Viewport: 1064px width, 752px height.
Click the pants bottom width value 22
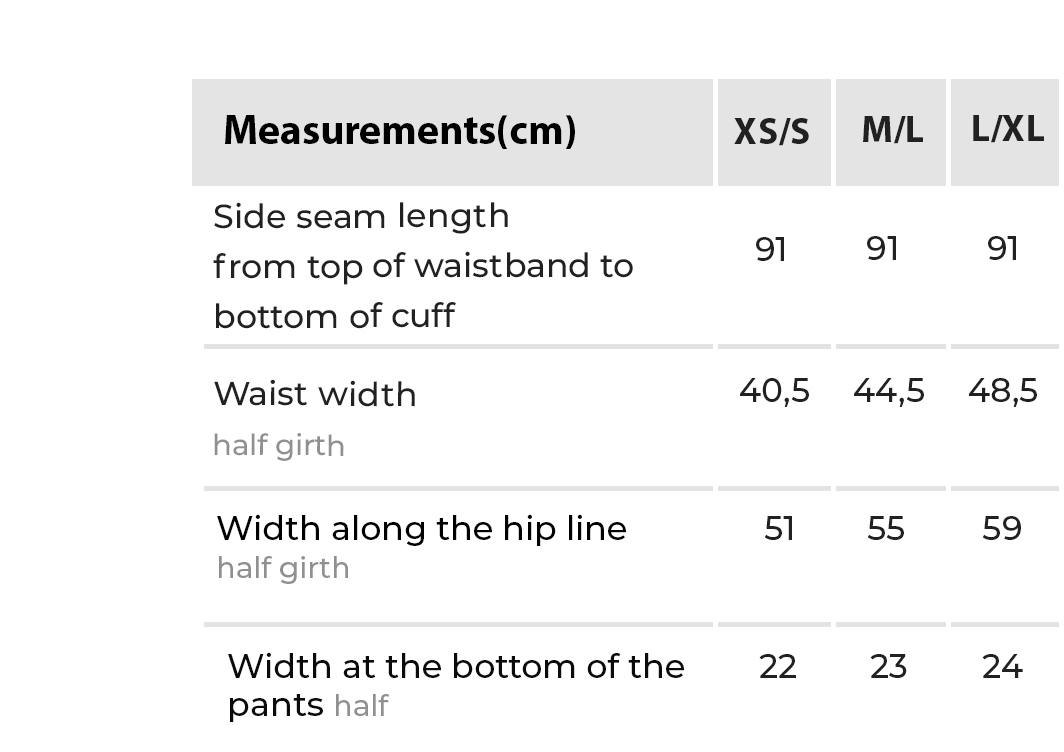pyautogui.click(x=778, y=666)
